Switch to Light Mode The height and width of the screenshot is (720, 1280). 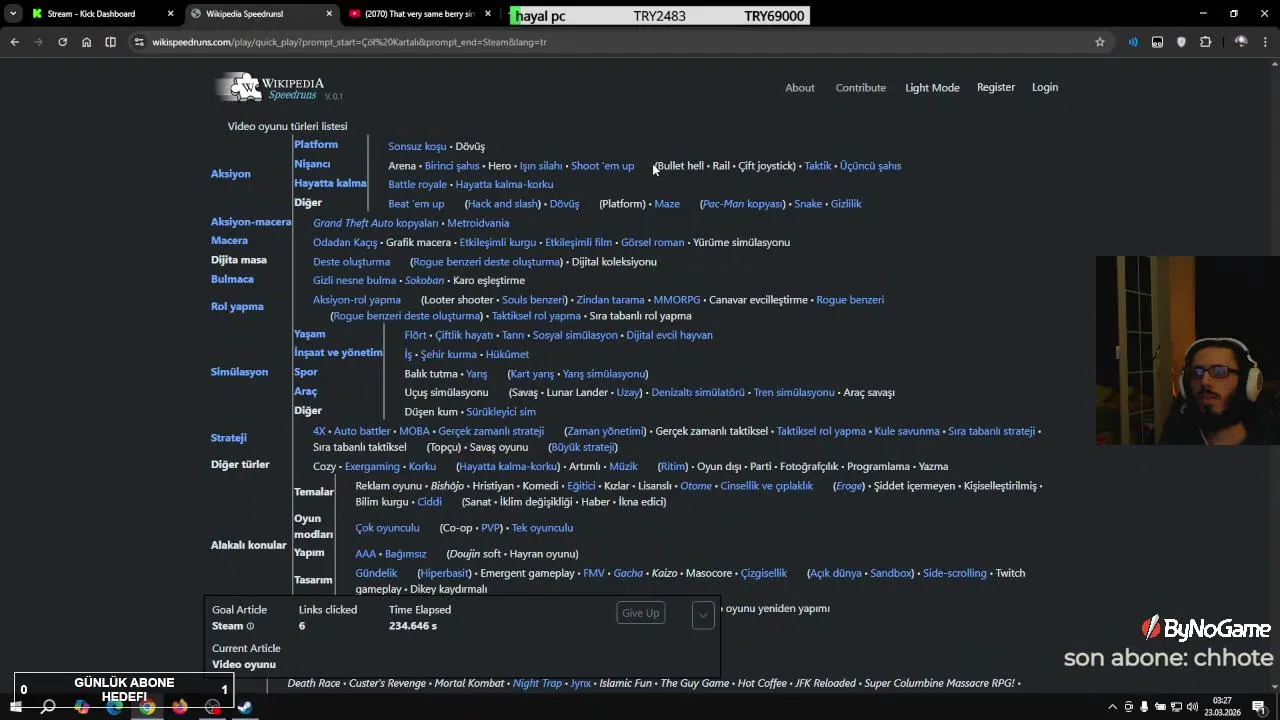932,88
